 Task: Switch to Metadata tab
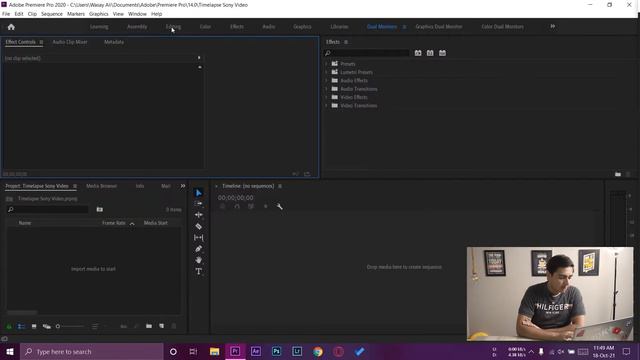[114, 42]
